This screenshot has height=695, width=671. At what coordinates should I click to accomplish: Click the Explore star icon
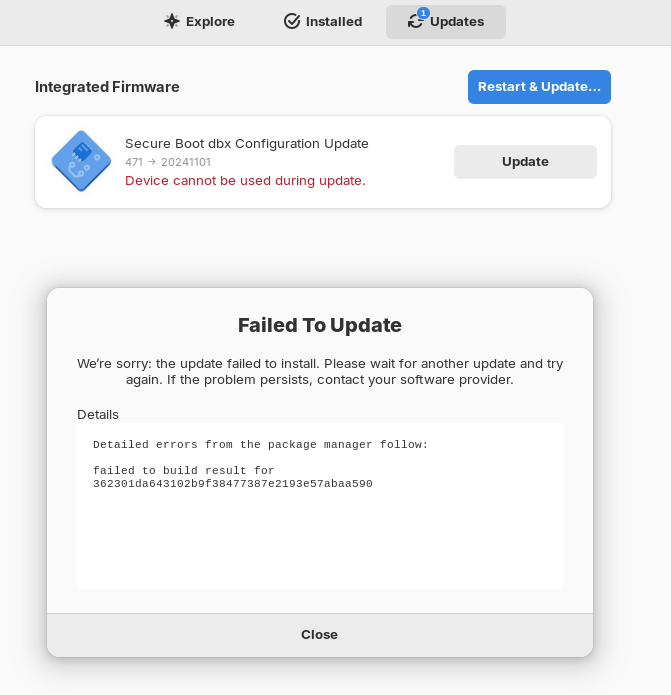point(172,21)
